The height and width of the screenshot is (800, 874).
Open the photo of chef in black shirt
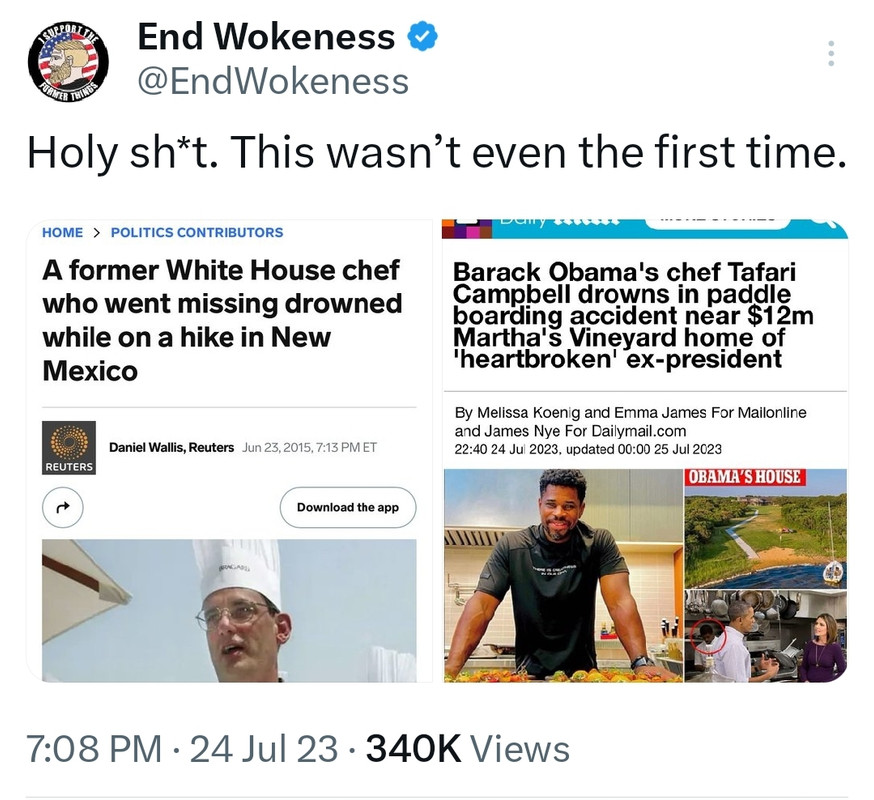point(564,575)
